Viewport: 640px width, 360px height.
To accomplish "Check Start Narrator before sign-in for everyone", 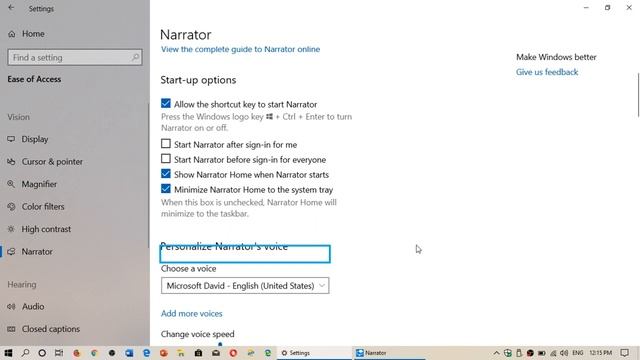I will 166,158.
